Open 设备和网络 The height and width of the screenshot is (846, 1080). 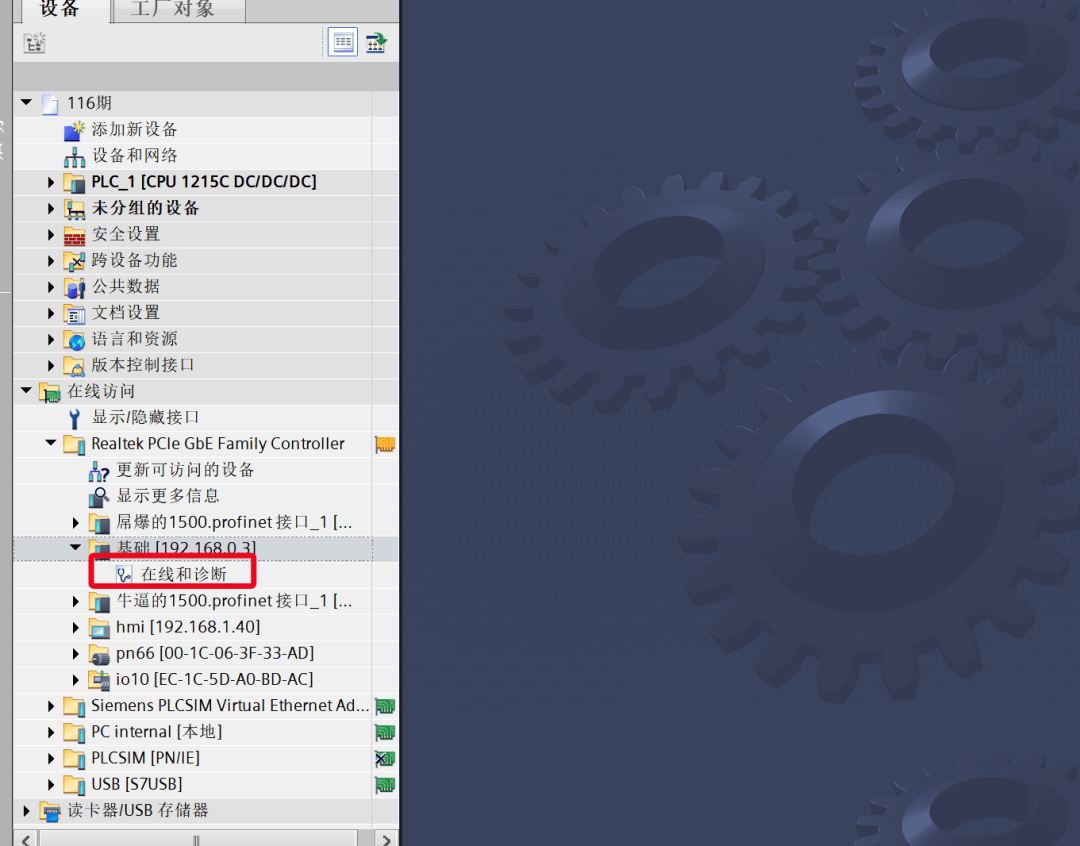coord(134,156)
